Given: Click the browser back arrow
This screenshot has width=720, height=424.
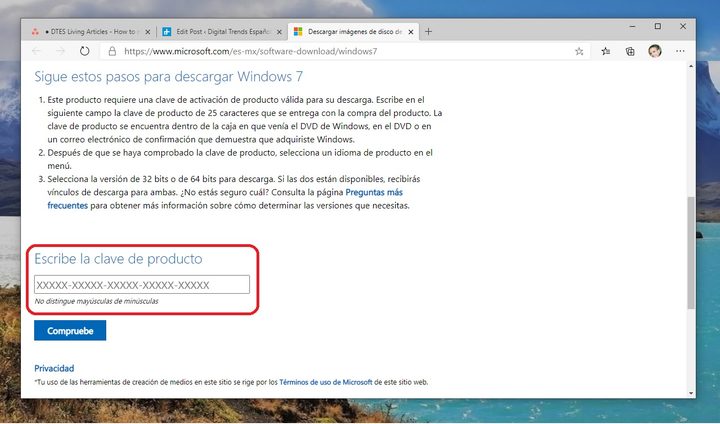Looking at the screenshot, I should [x=36, y=51].
